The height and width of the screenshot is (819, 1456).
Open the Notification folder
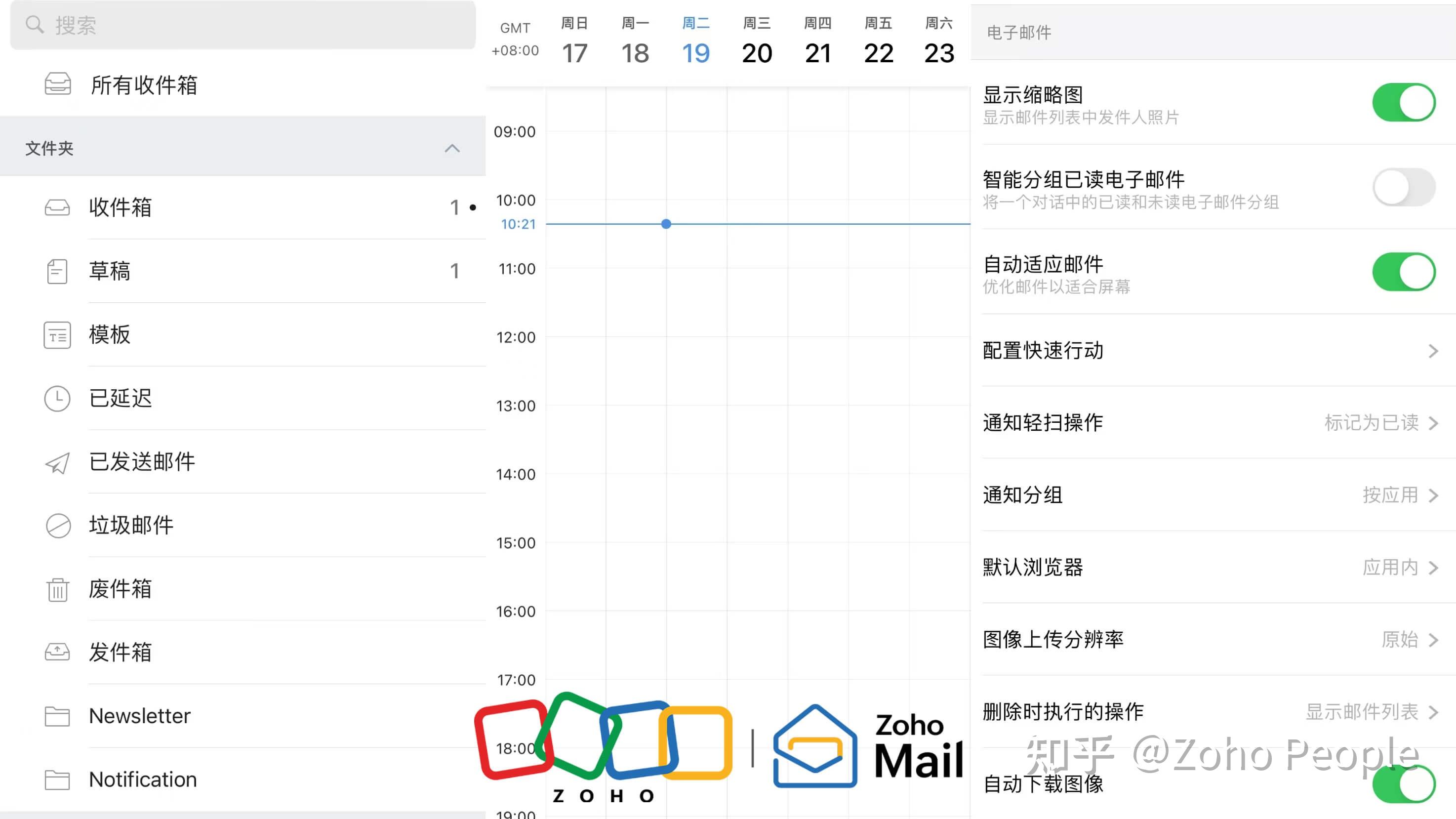[142, 779]
